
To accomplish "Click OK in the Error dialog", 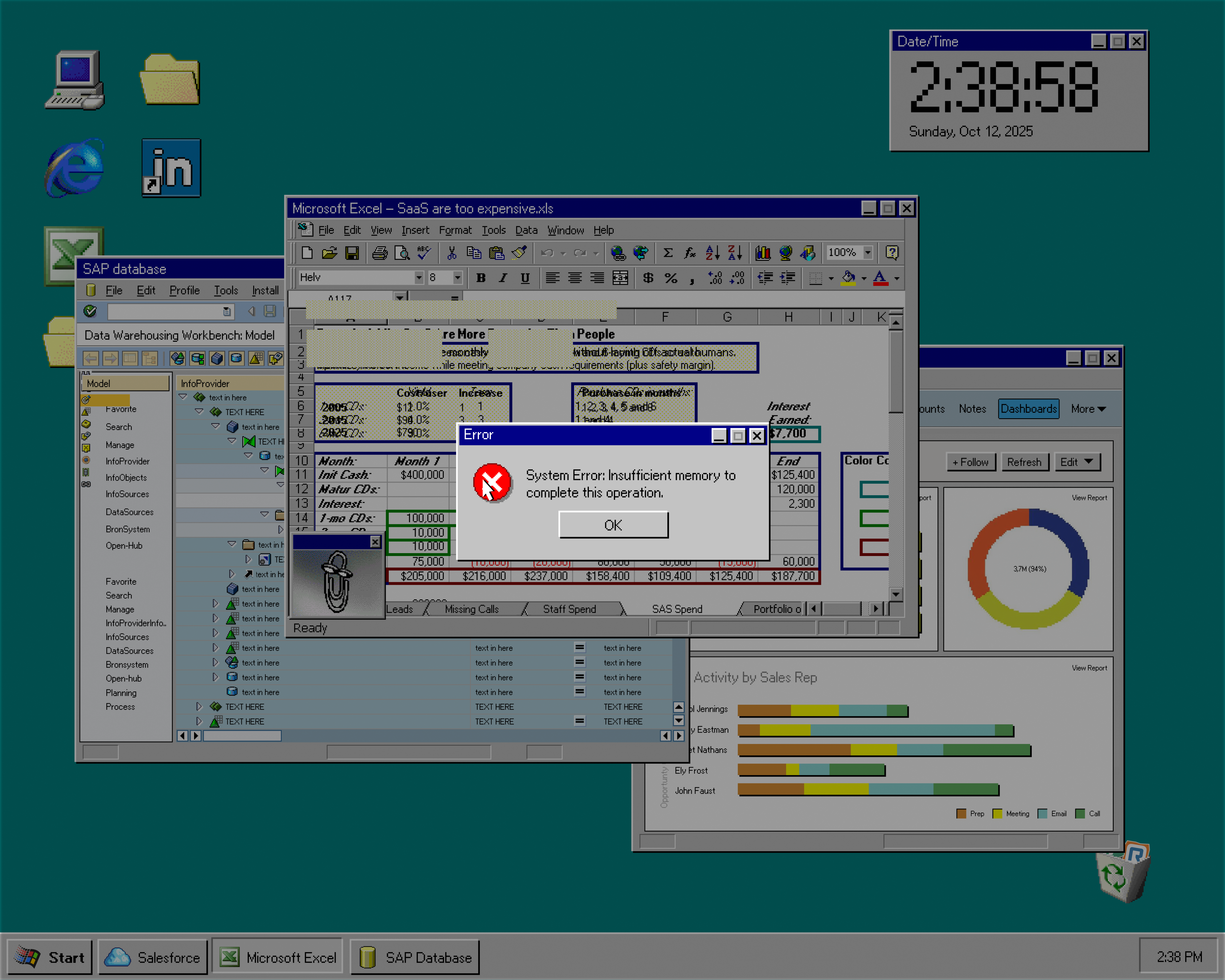I will [x=613, y=525].
